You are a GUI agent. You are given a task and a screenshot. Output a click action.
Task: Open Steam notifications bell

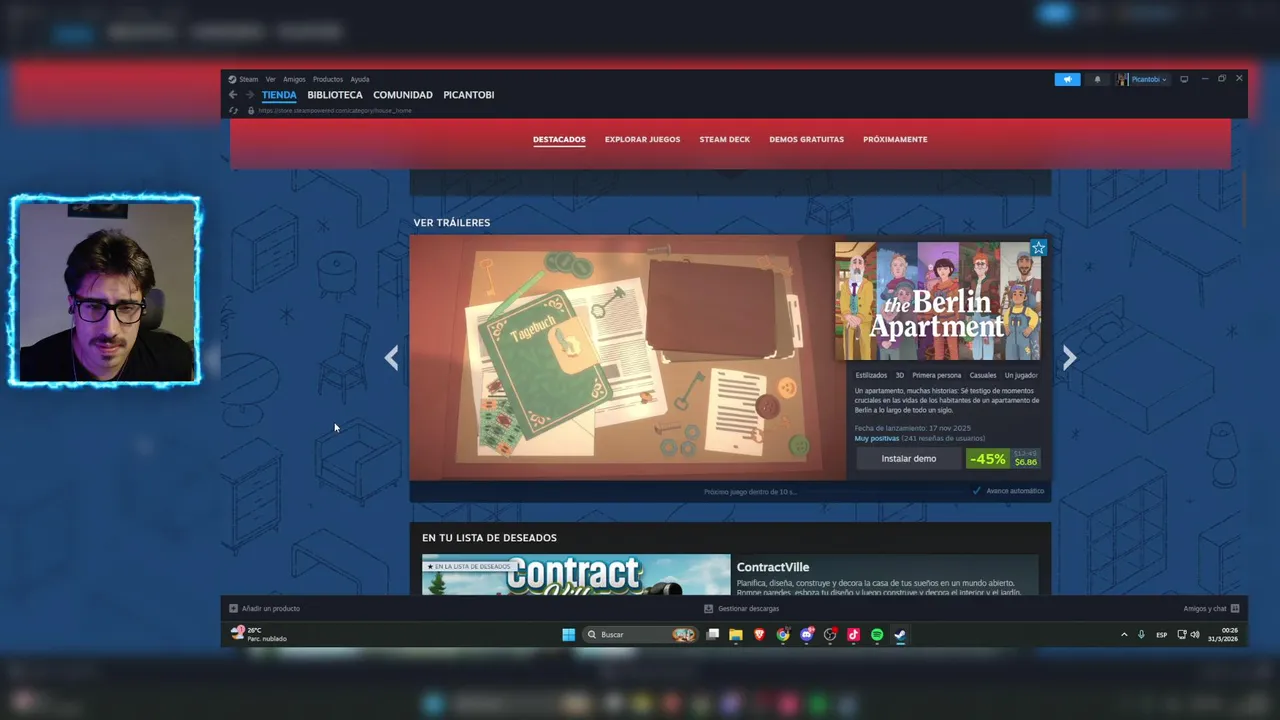(x=1097, y=79)
